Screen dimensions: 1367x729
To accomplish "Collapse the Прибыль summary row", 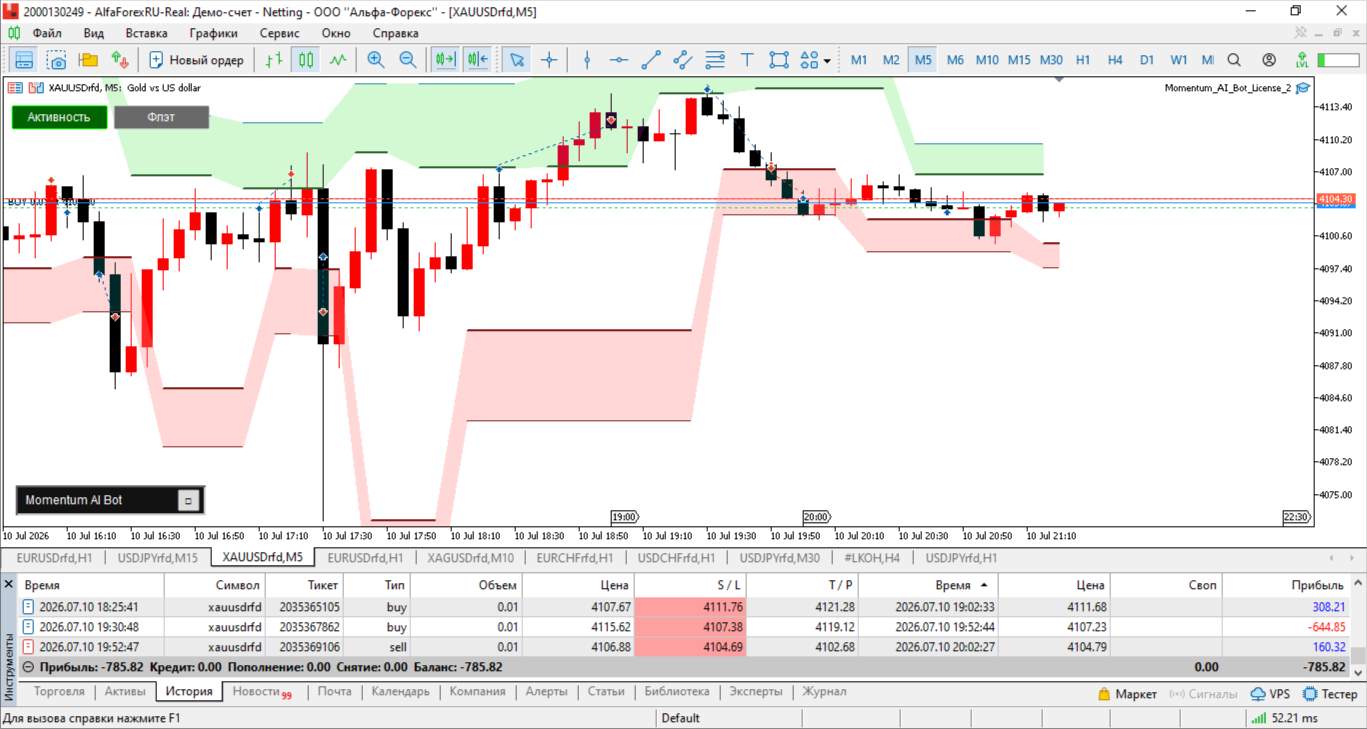I will click(x=28, y=667).
